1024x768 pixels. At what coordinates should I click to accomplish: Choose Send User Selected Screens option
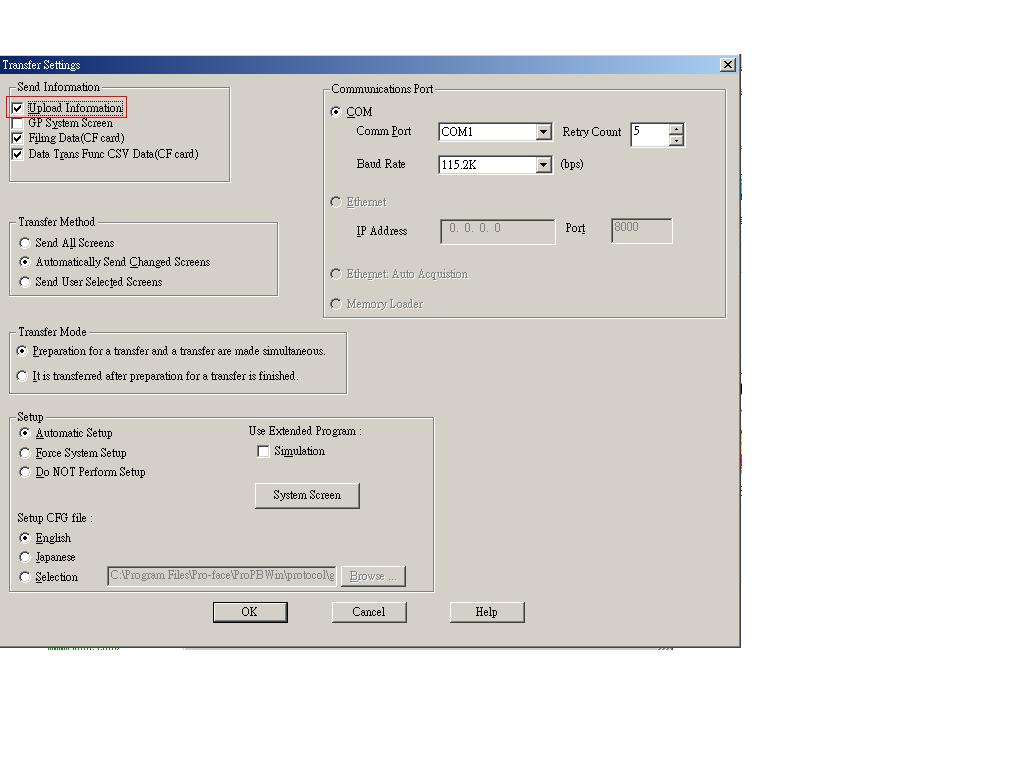tap(25, 282)
